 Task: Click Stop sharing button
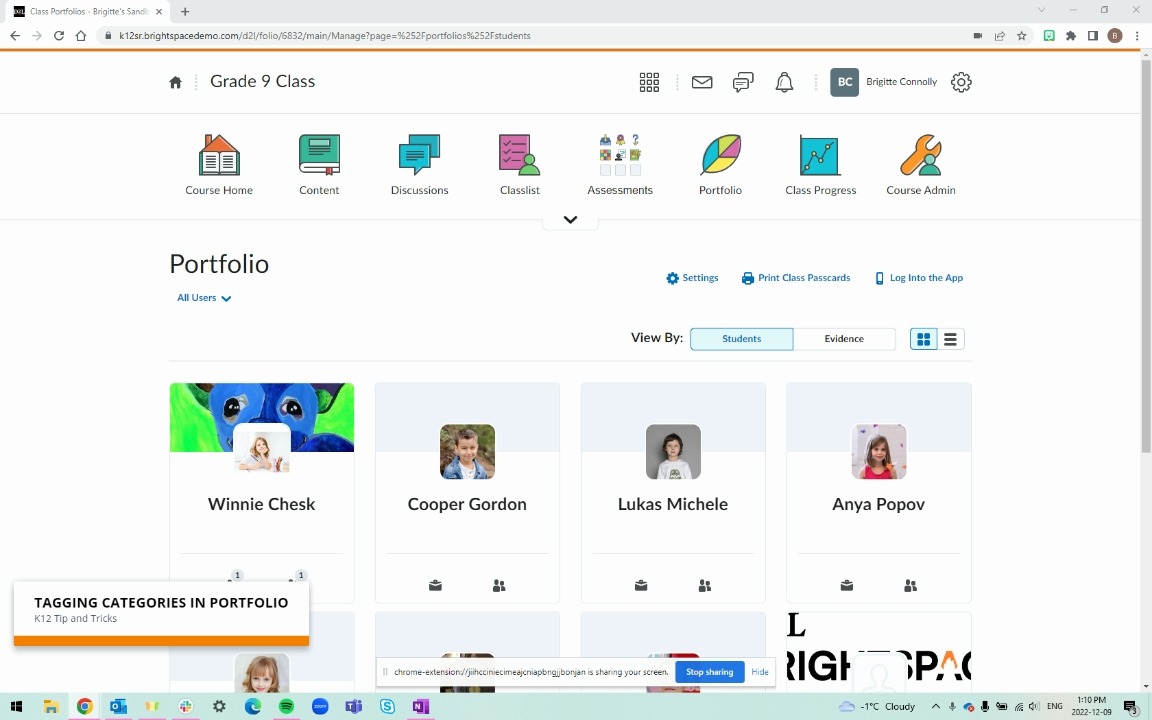710,672
